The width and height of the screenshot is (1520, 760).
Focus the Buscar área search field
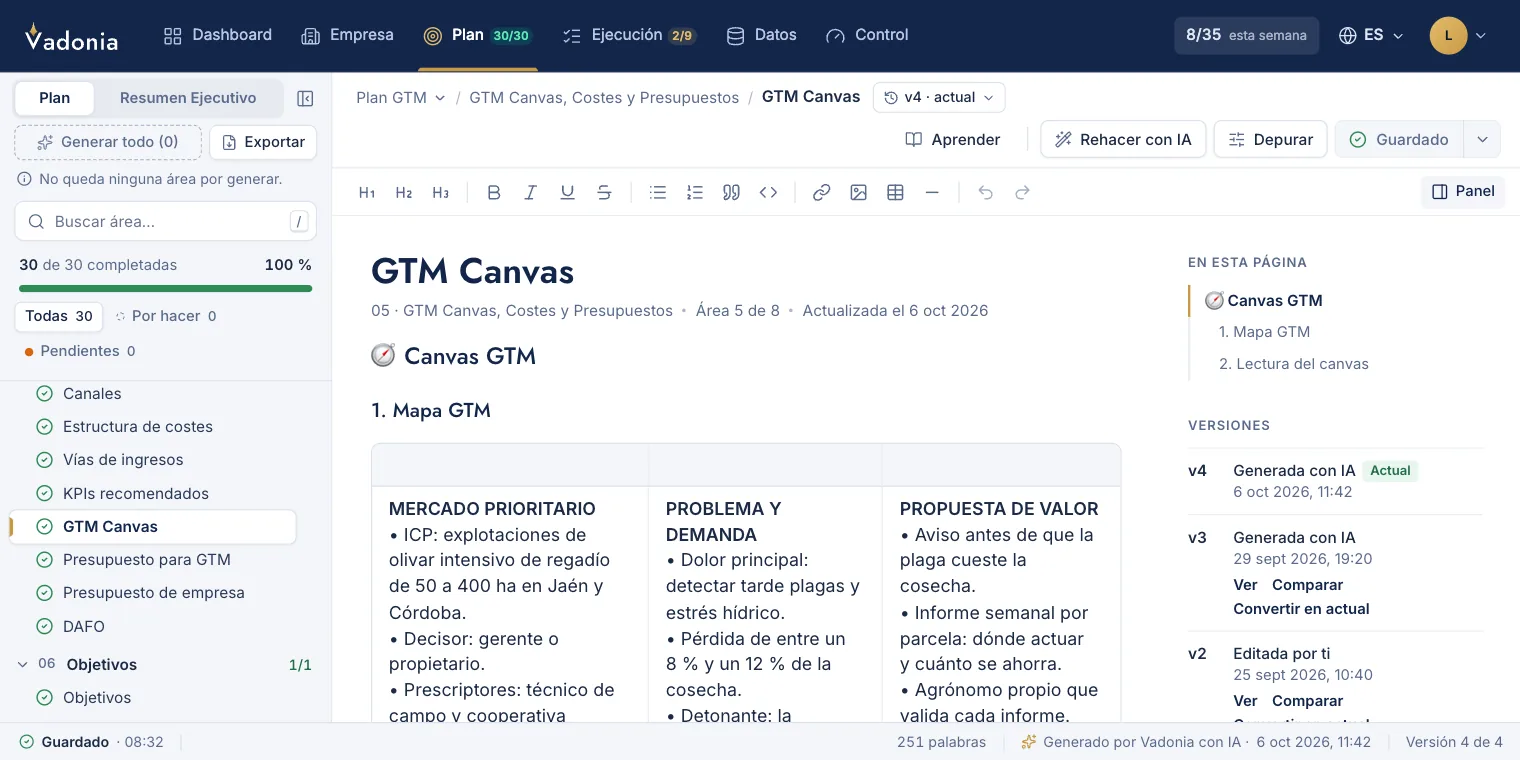(165, 221)
